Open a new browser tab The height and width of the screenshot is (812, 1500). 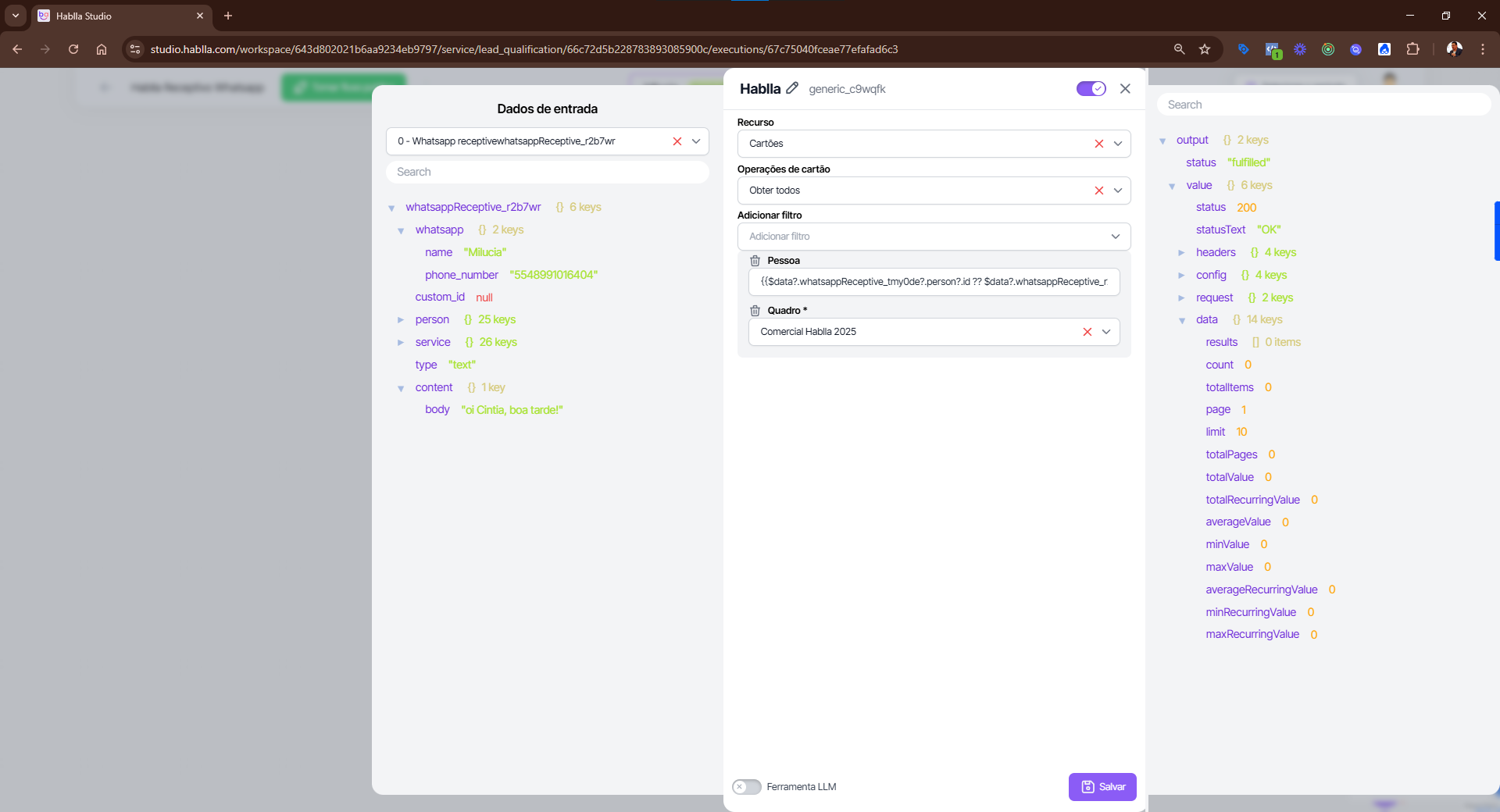(x=228, y=16)
